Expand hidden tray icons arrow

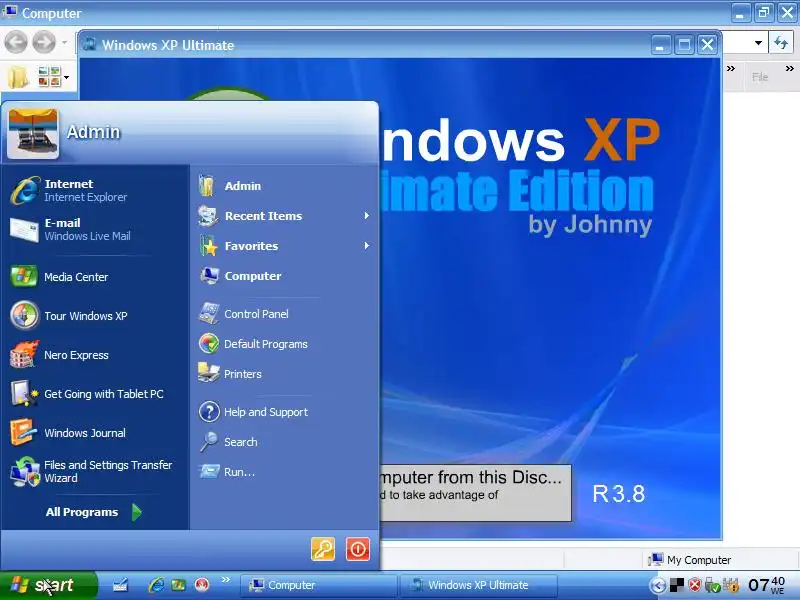click(x=658, y=586)
